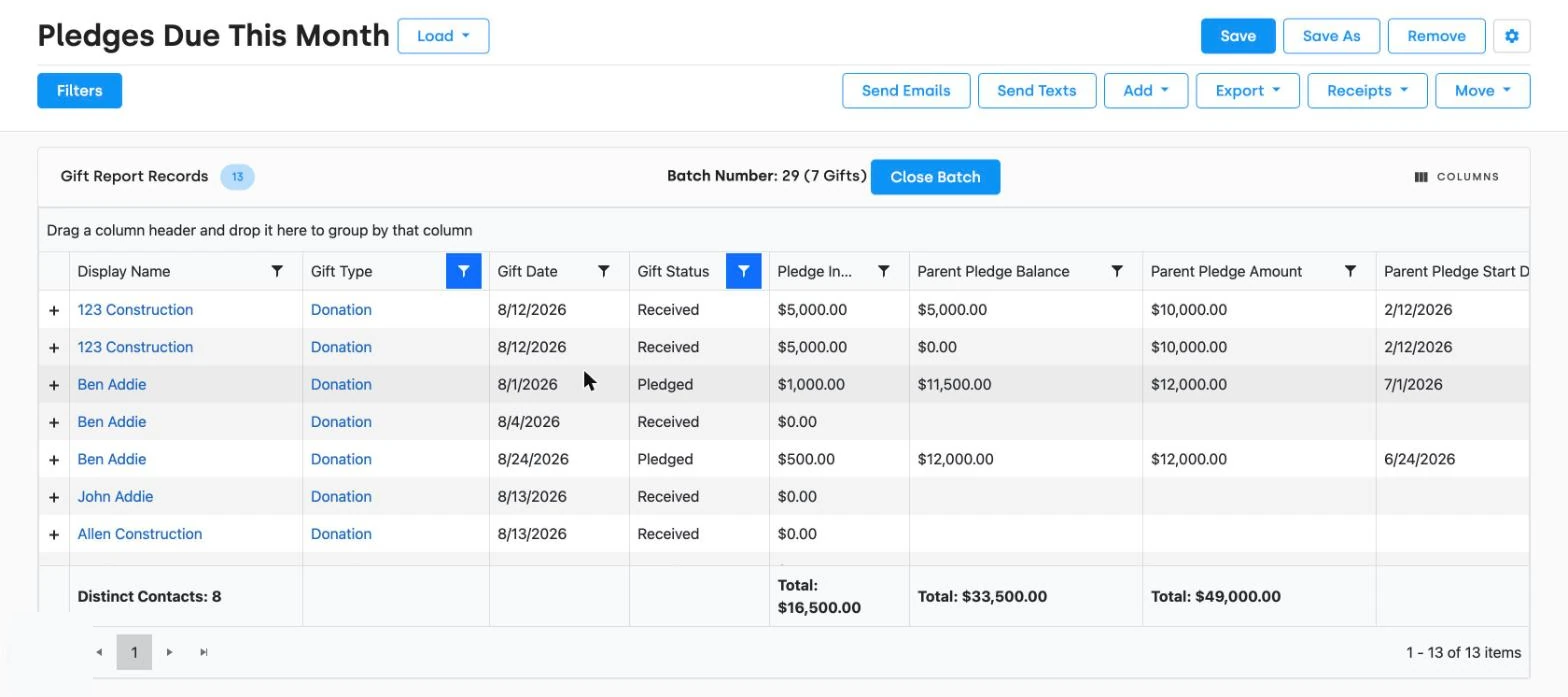Click the group-by drop area hint text
This screenshot has height=697, width=1568.
[259, 230]
